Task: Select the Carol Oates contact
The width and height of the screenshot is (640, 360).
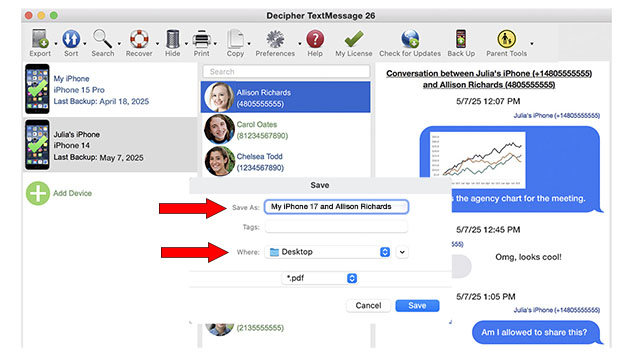Action: coord(286,129)
